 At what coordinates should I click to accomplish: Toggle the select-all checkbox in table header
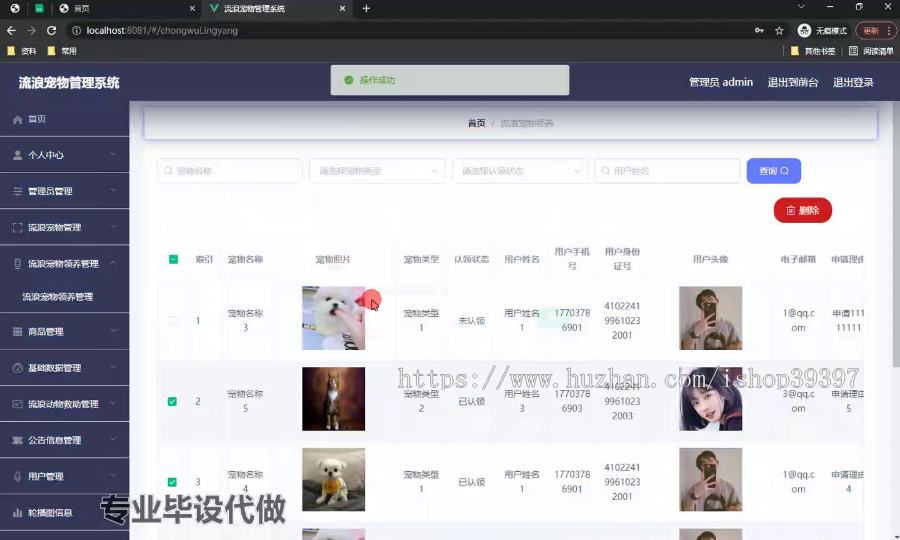tap(173, 259)
